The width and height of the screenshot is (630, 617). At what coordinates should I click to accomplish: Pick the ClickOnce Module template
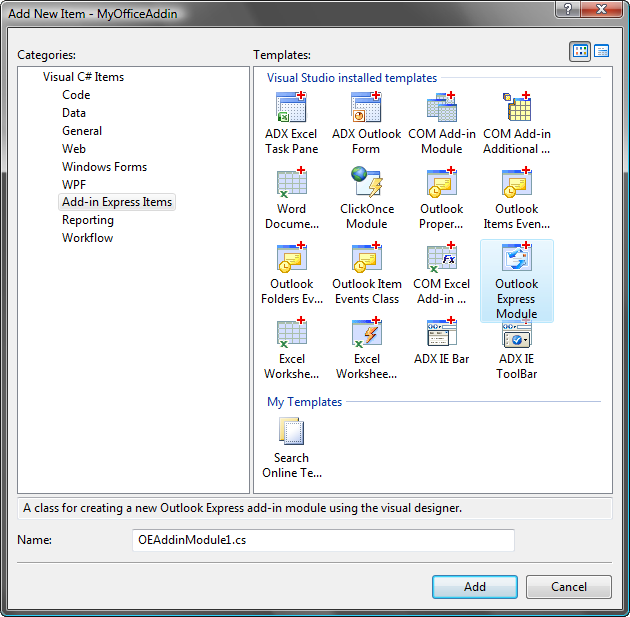(366, 198)
